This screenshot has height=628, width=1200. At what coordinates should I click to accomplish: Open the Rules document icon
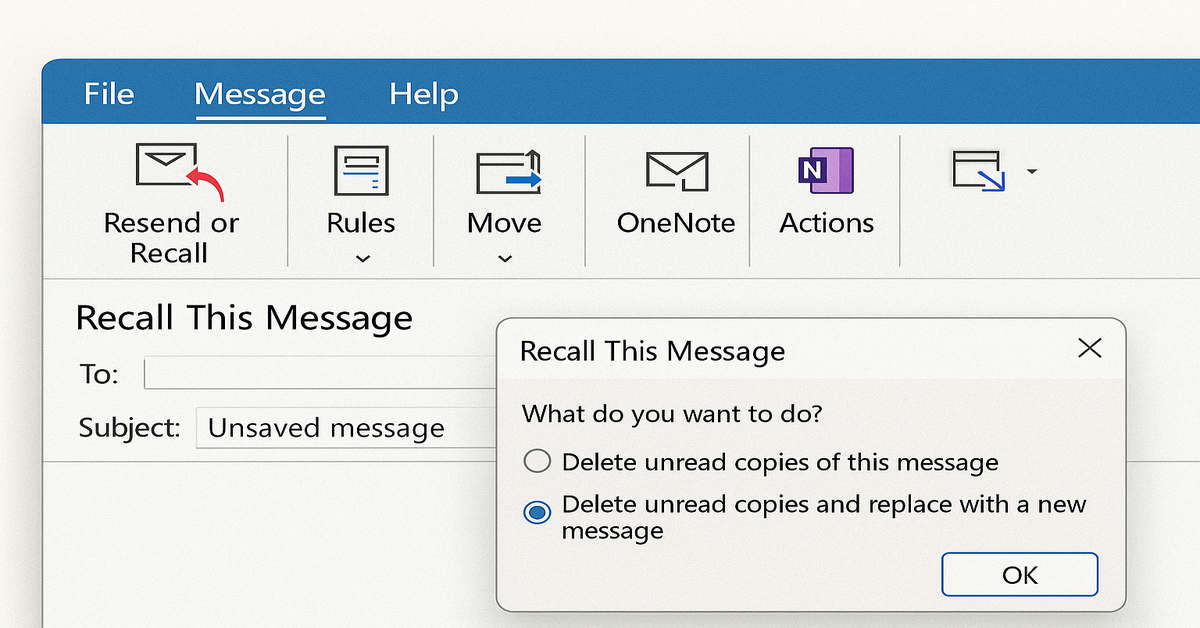pyautogui.click(x=361, y=170)
